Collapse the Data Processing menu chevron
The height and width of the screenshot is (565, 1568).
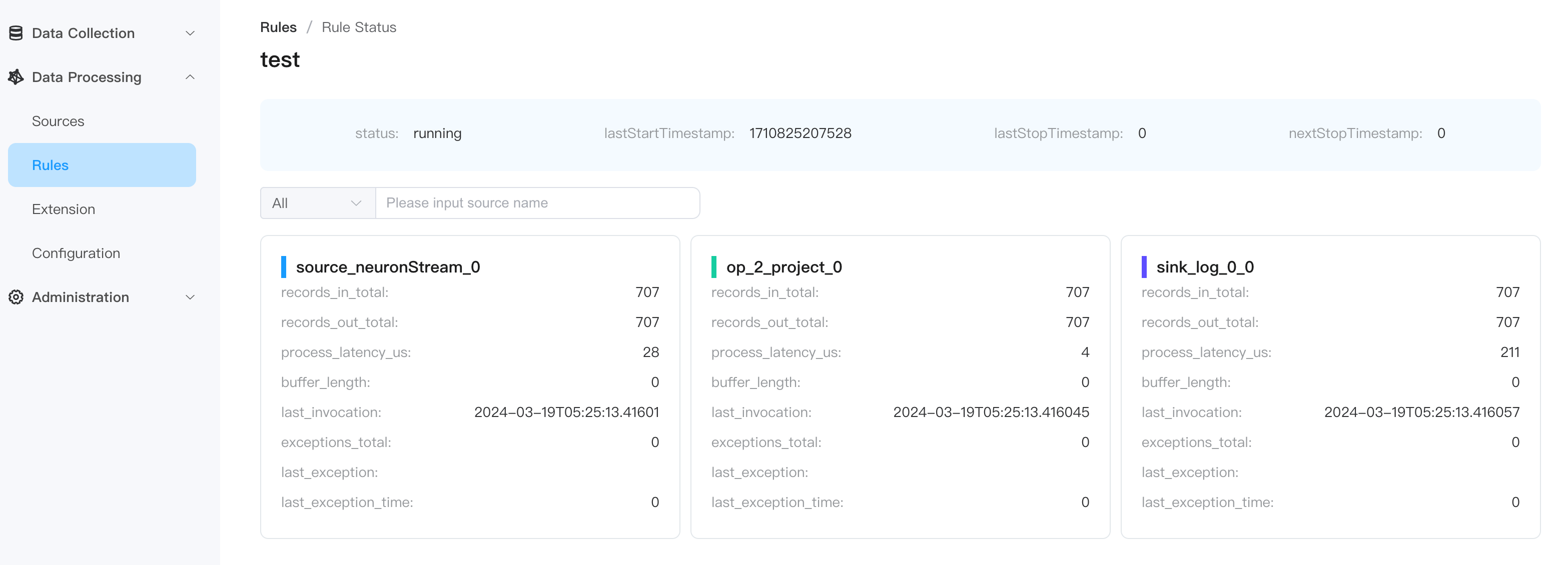click(x=190, y=77)
